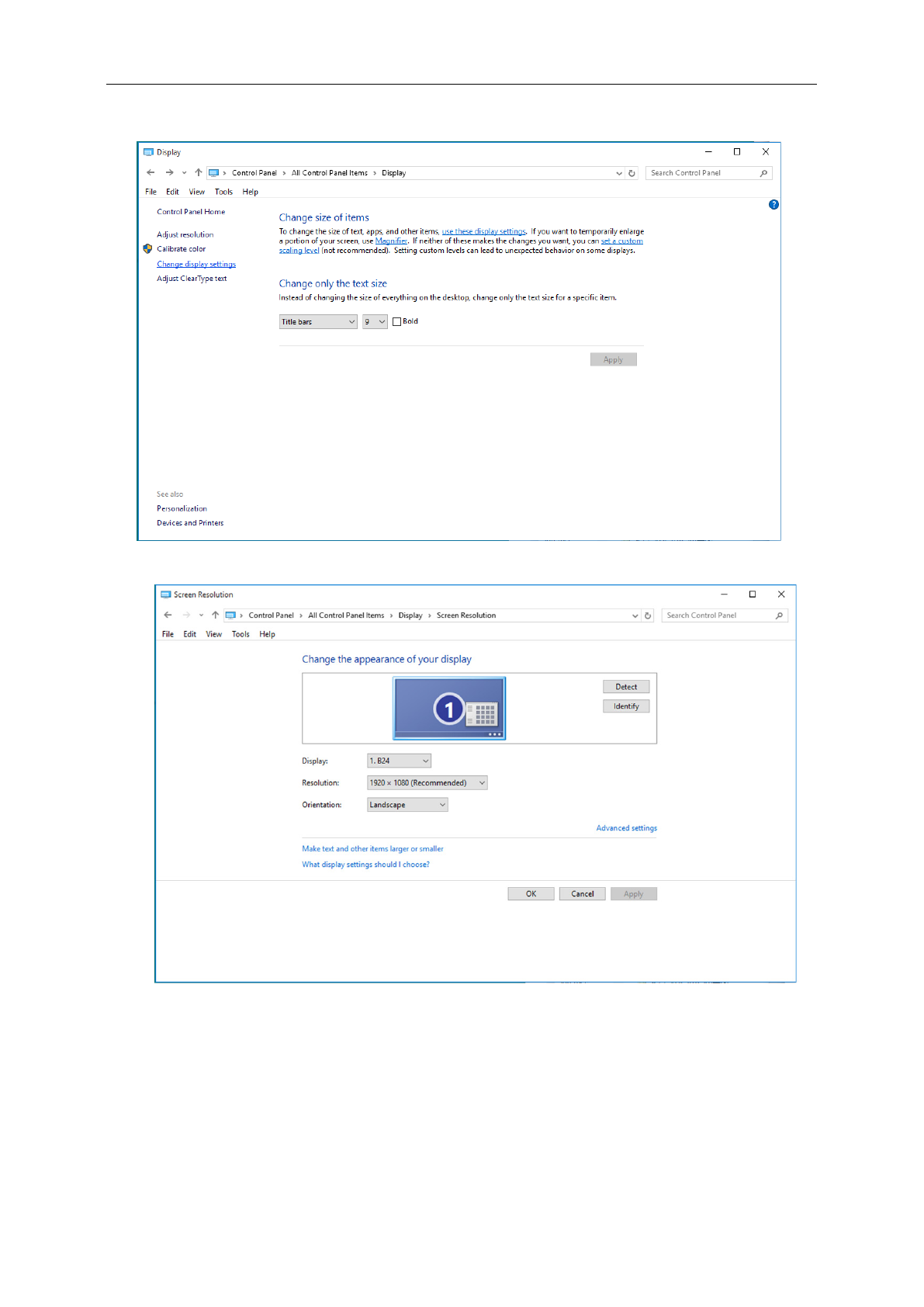Click up arrow in Screen Resolution window
This screenshot has width=924, height=1307.
[x=215, y=615]
